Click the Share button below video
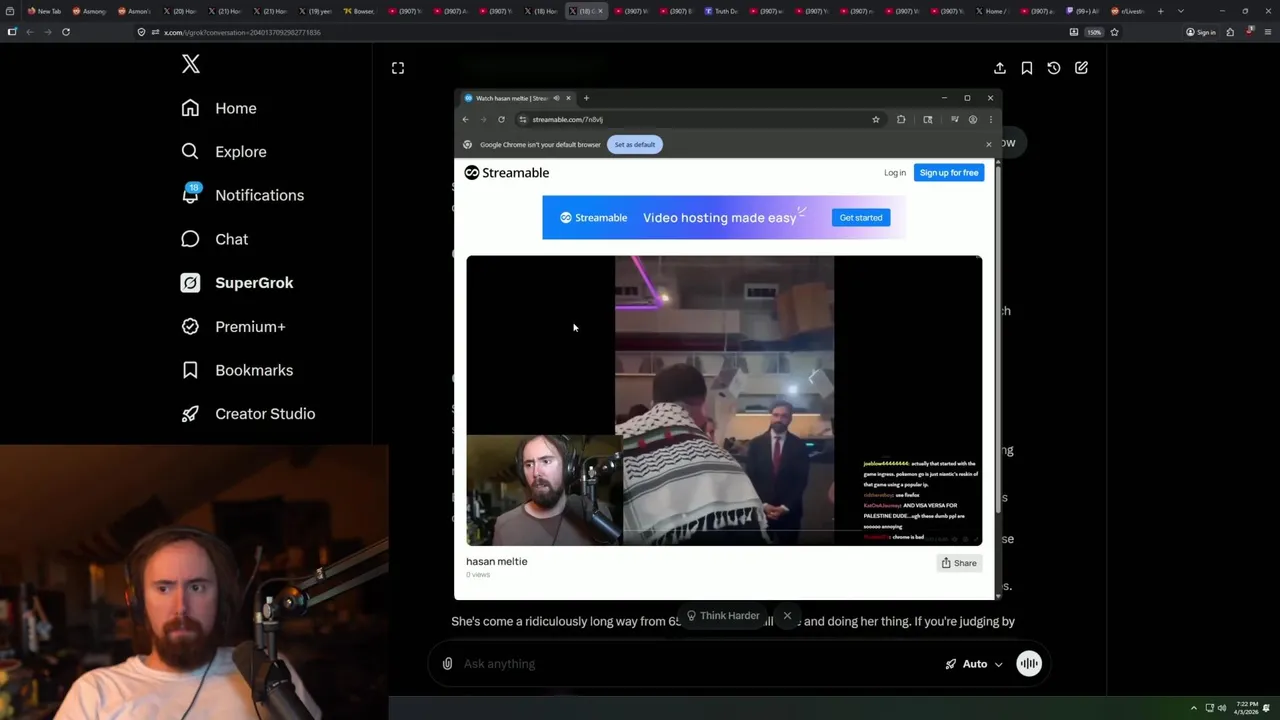Screen dimensions: 1280x720 coord(958,563)
